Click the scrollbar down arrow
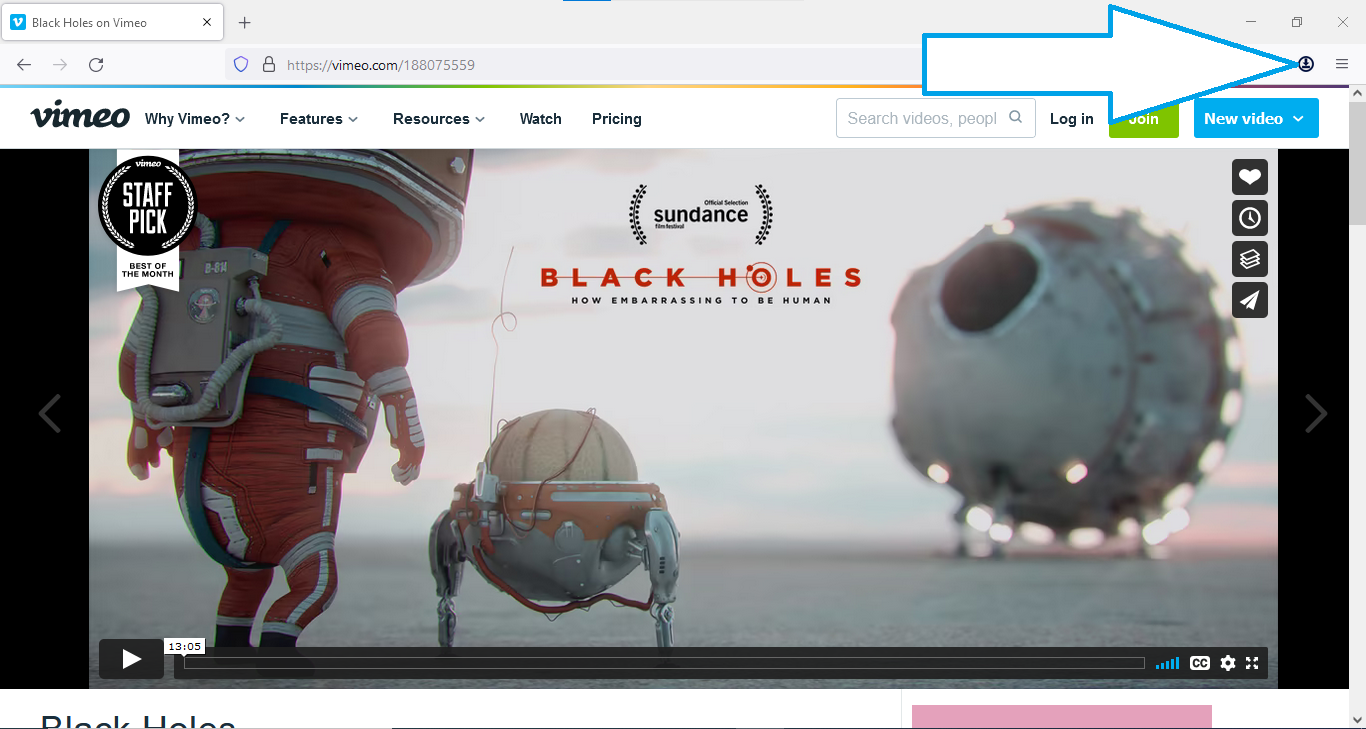 point(1357,720)
